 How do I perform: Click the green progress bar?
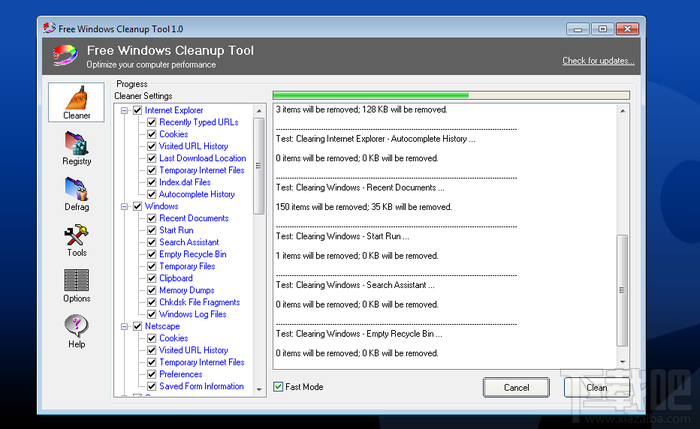click(x=451, y=95)
